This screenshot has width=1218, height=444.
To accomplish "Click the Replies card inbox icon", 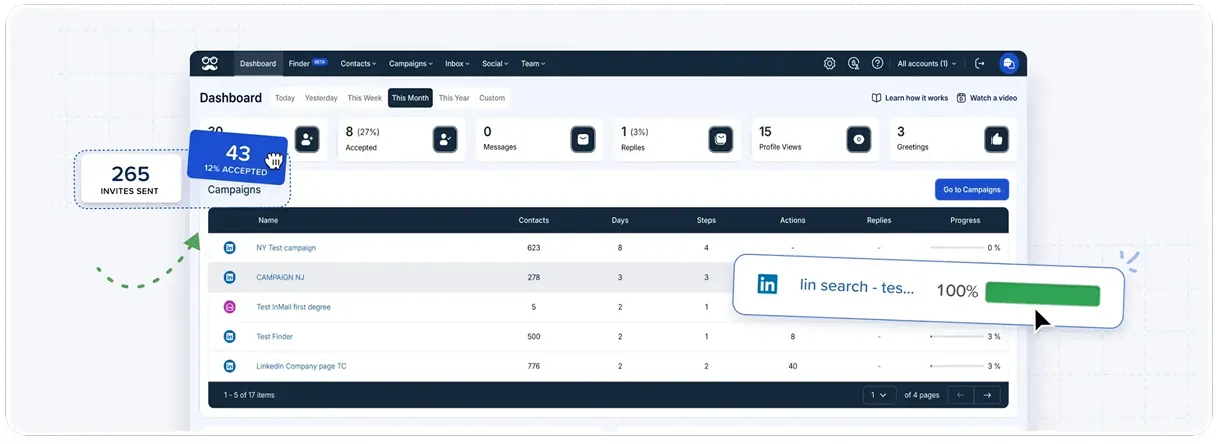I will [720, 139].
